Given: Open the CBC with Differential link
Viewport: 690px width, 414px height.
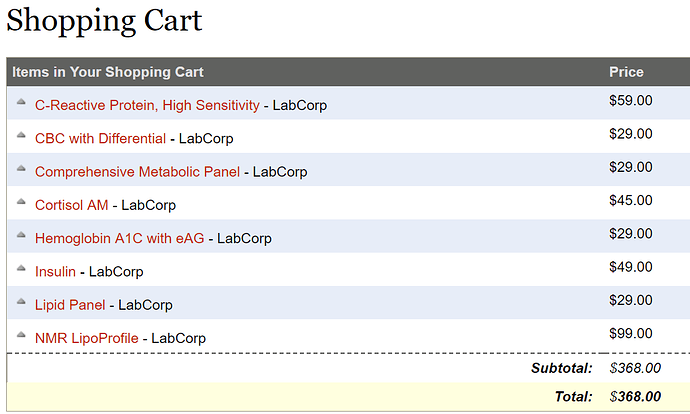Looking at the screenshot, I should pos(100,139).
